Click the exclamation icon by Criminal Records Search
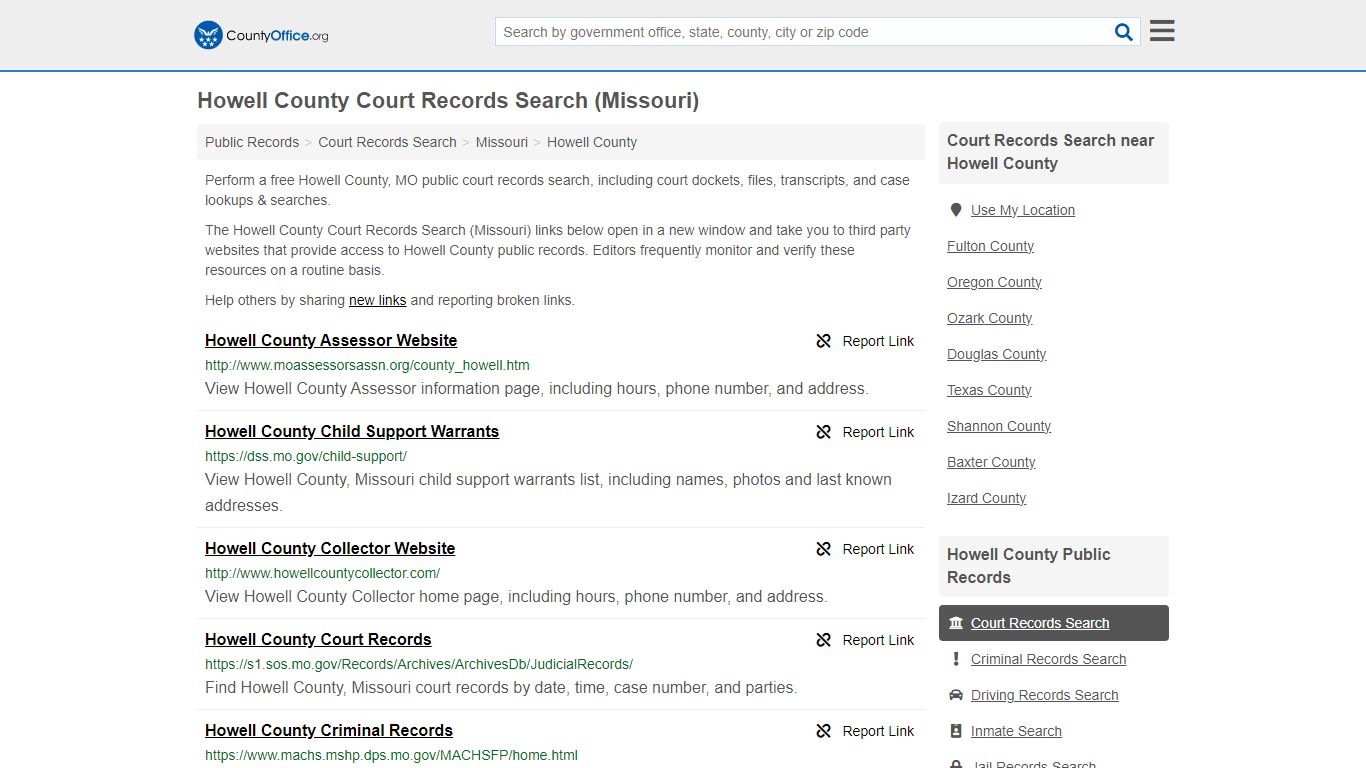1366x768 pixels. 956,659
